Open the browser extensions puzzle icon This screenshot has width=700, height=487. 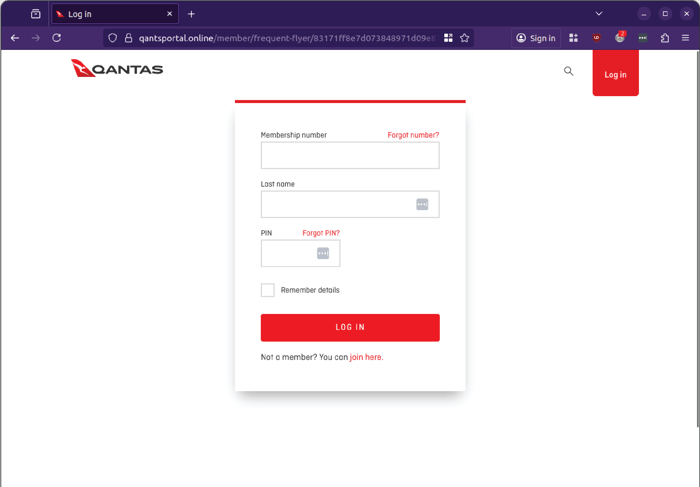(665, 38)
